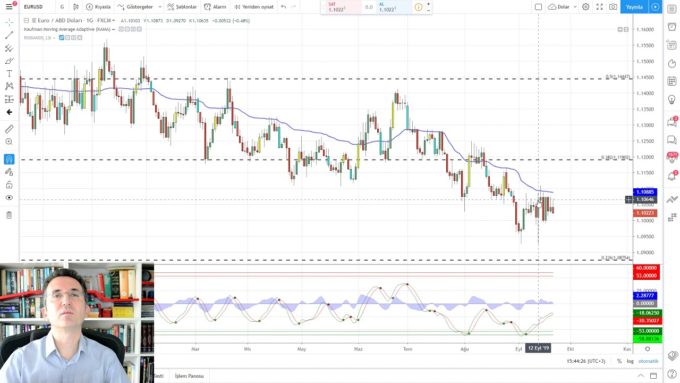Screen dimensions: 680x383
Task: Undo the last chart action
Action: coord(283,7)
